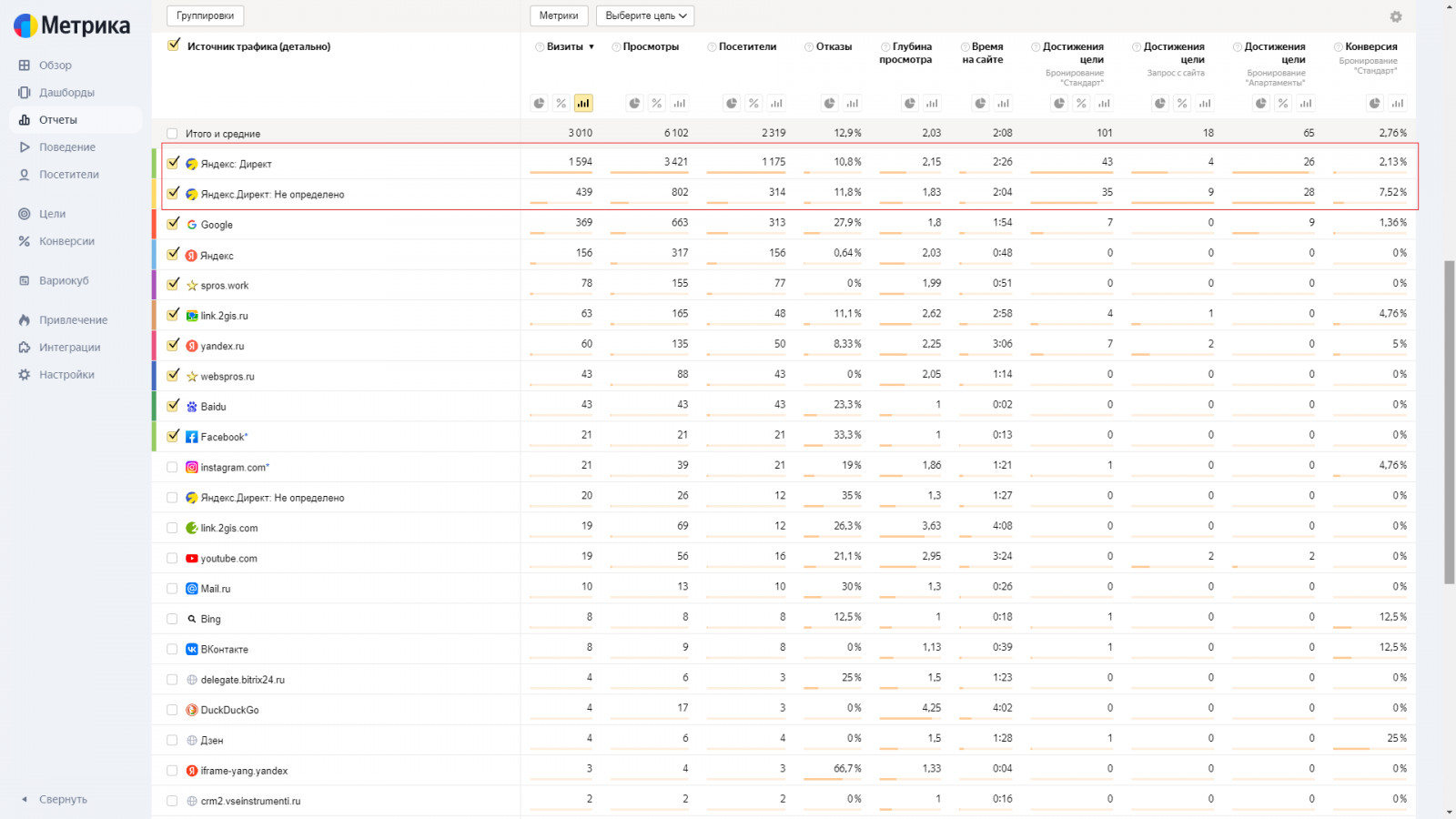Click the table settings gear icon
This screenshot has width=1456, height=819.
1396,16
